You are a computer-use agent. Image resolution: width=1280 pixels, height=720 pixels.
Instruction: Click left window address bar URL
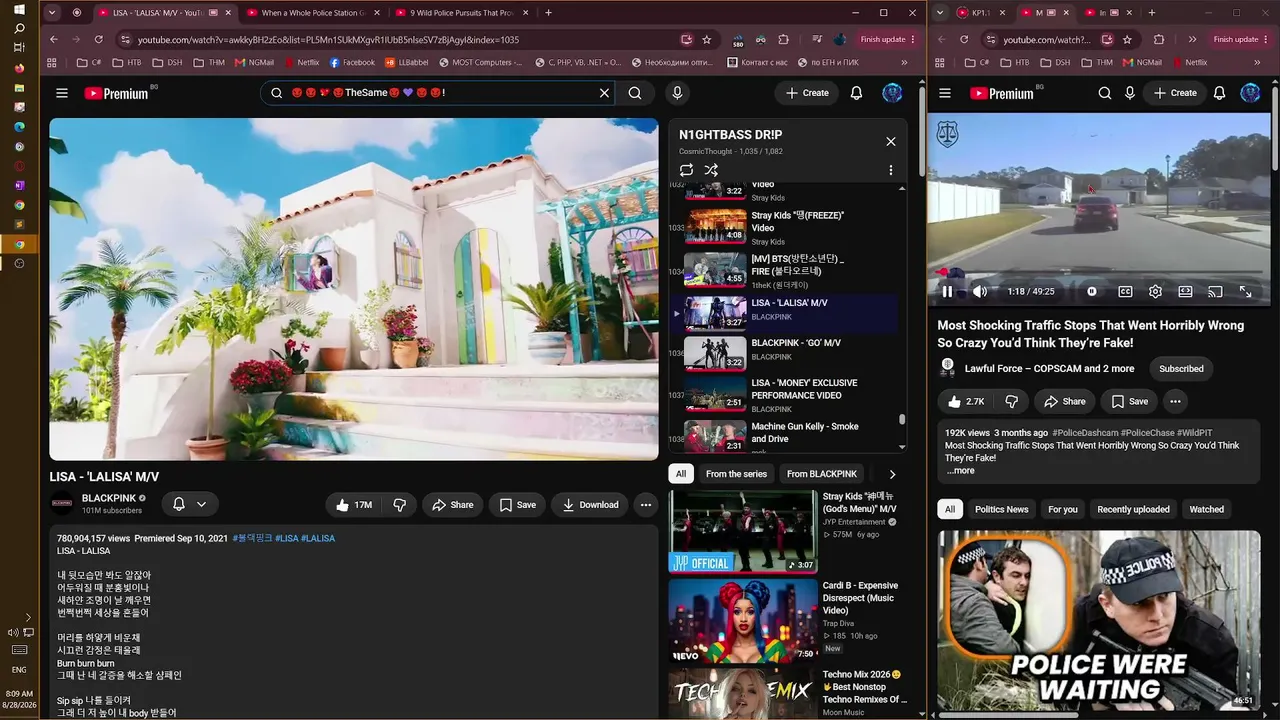(x=328, y=40)
